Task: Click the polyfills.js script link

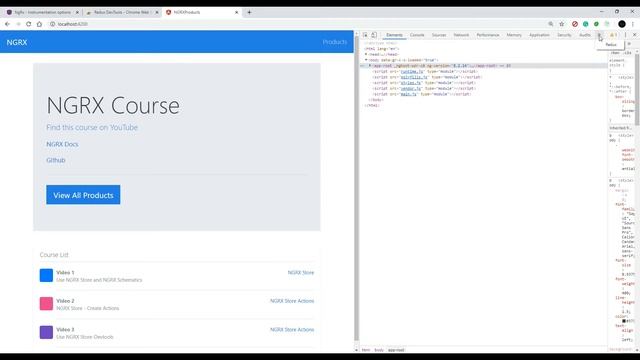Action: click(414, 77)
